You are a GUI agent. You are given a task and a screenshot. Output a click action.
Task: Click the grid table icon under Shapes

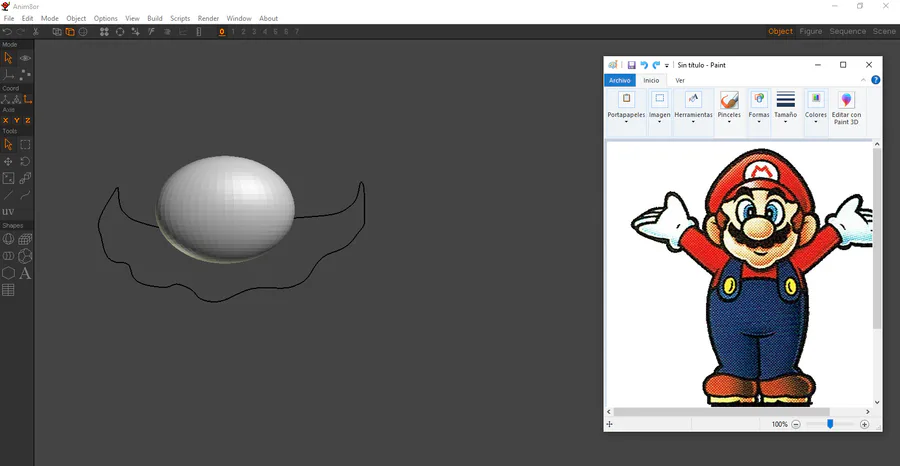pyautogui.click(x=8, y=290)
